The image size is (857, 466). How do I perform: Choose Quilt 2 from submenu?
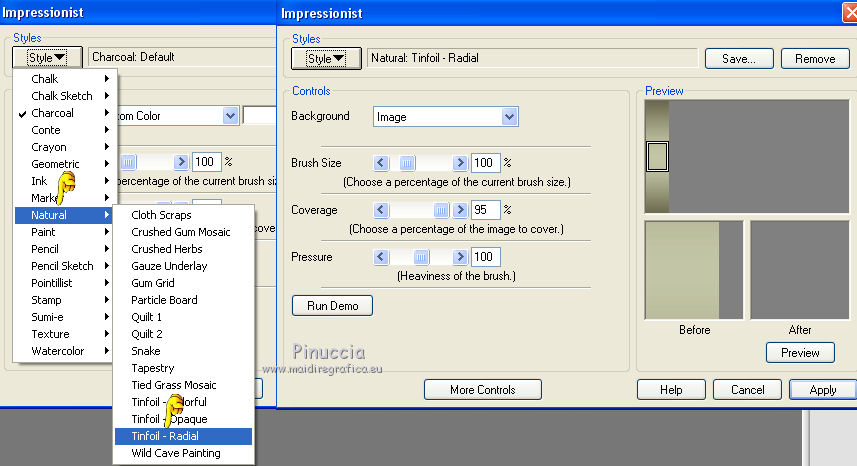[183, 334]
